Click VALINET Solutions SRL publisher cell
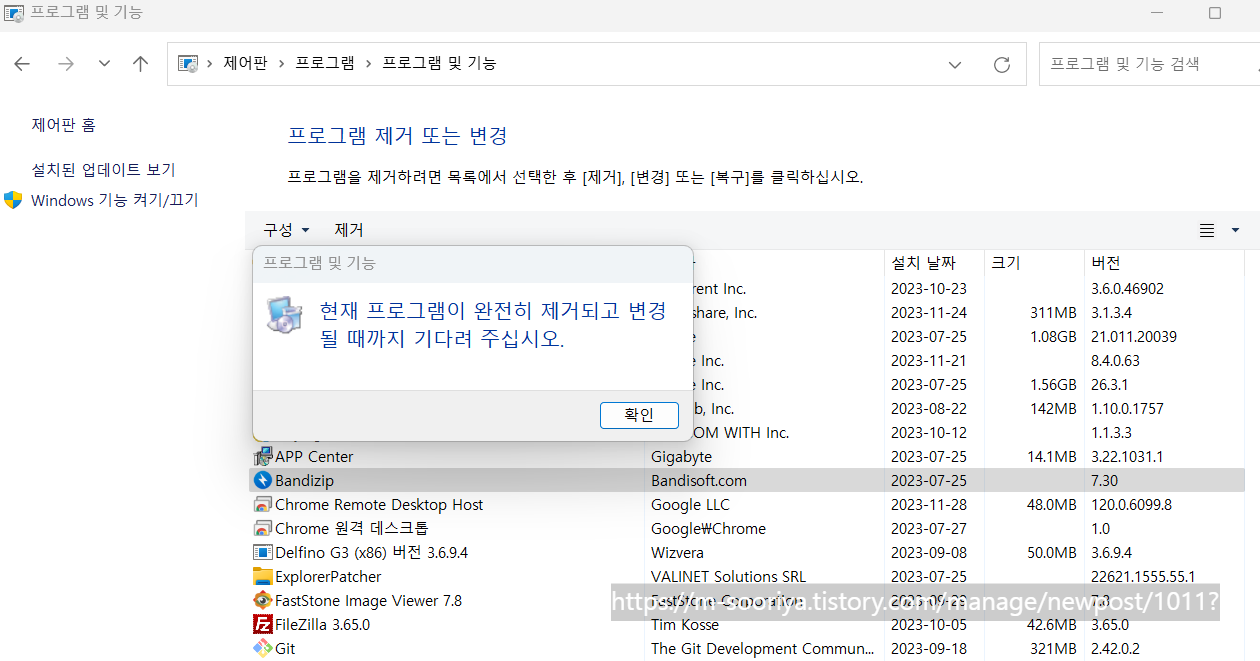Image resolution: width=1260 pixels, height=661 pixels. pyautogui.click(x=728, y=577)
